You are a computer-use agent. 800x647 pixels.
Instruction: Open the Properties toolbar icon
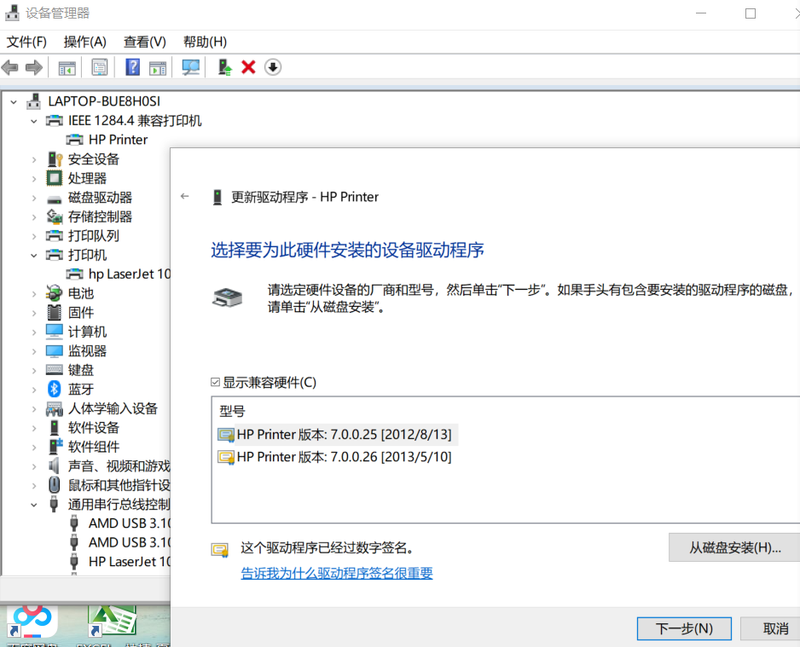click(x=99, y=67)
